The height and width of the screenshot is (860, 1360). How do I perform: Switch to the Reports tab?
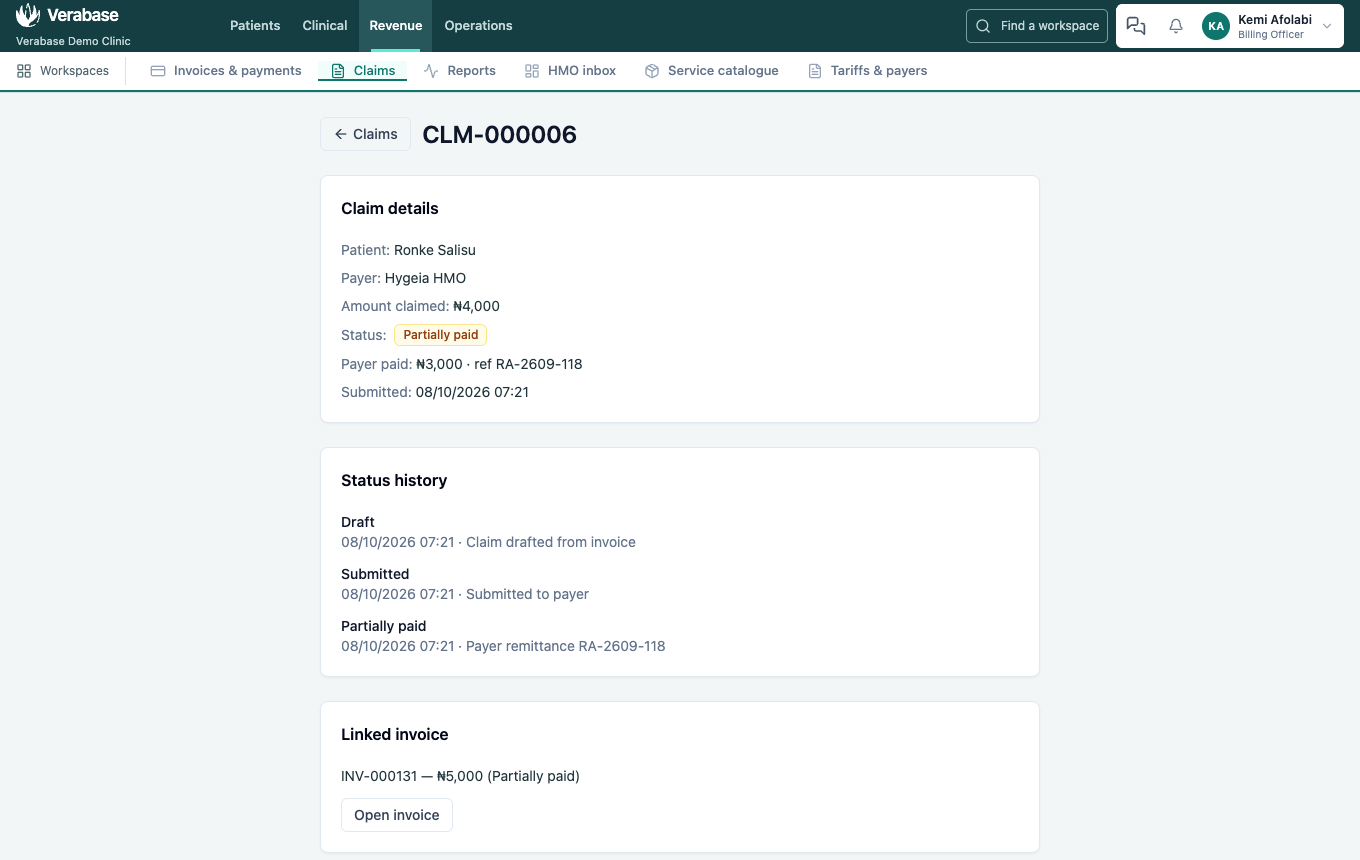point(460,71)
